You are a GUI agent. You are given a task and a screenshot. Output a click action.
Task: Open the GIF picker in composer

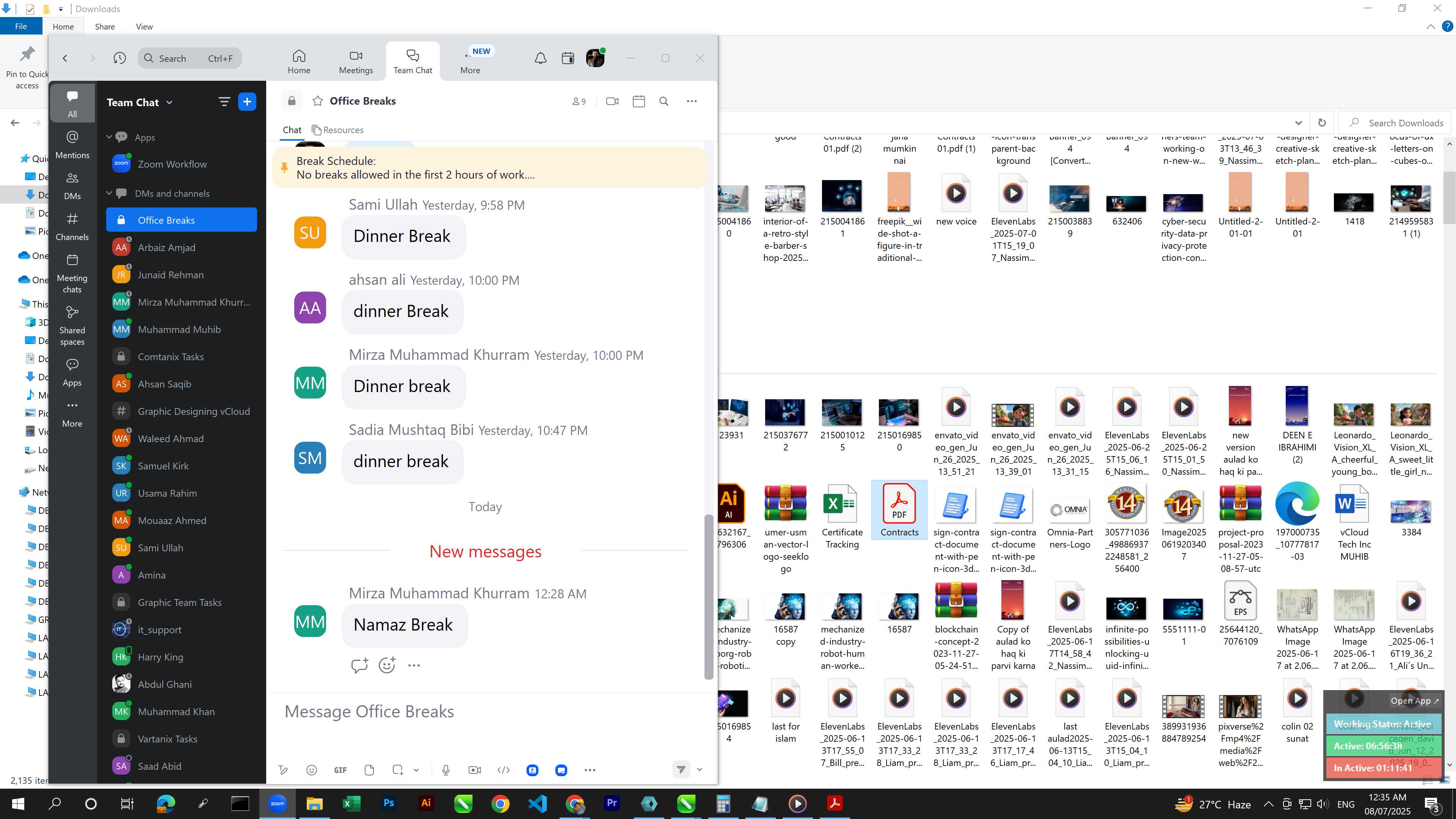pyautogui.click(x=340, y=770)
